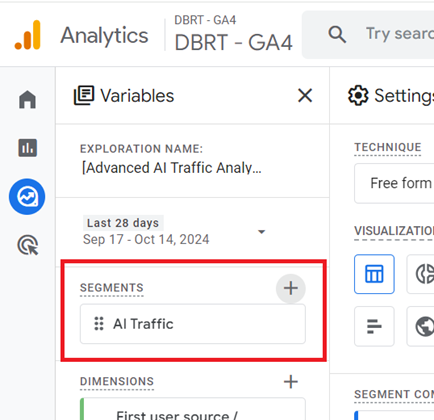Click the search bar text field

coord(400,34)
